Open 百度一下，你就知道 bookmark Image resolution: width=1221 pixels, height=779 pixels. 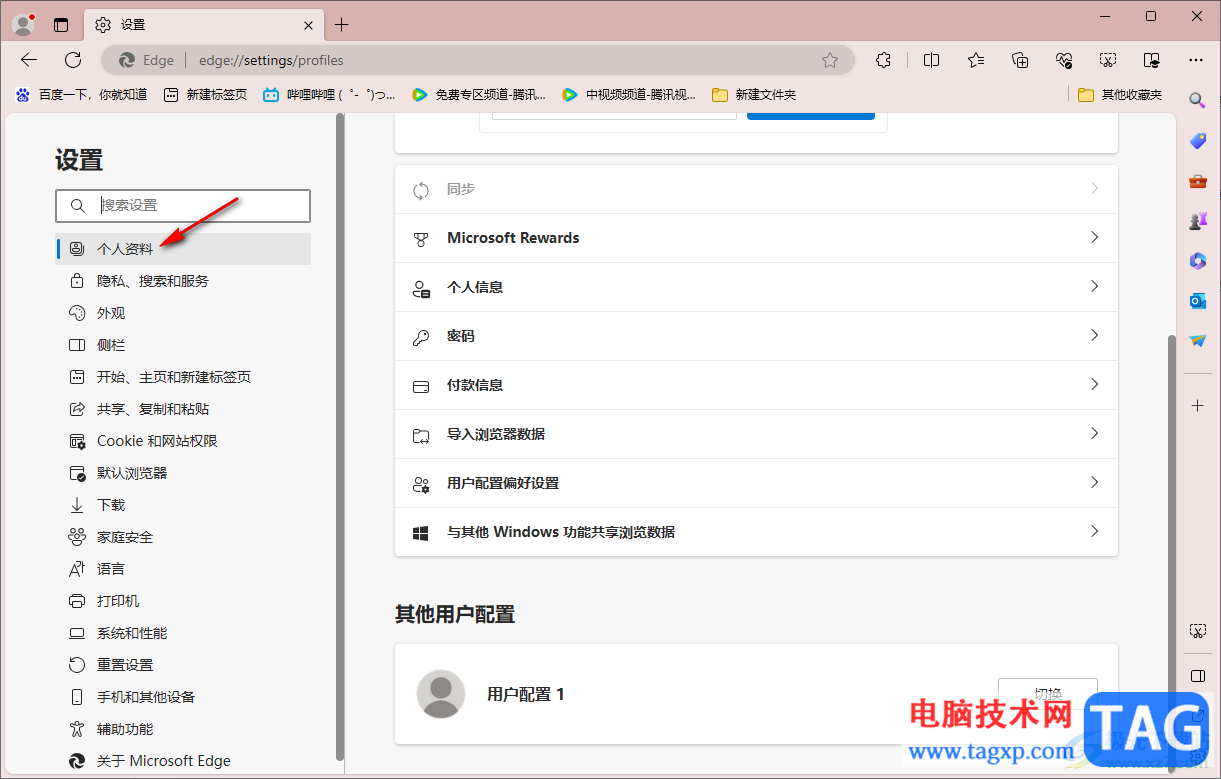(x=80, y=94)
